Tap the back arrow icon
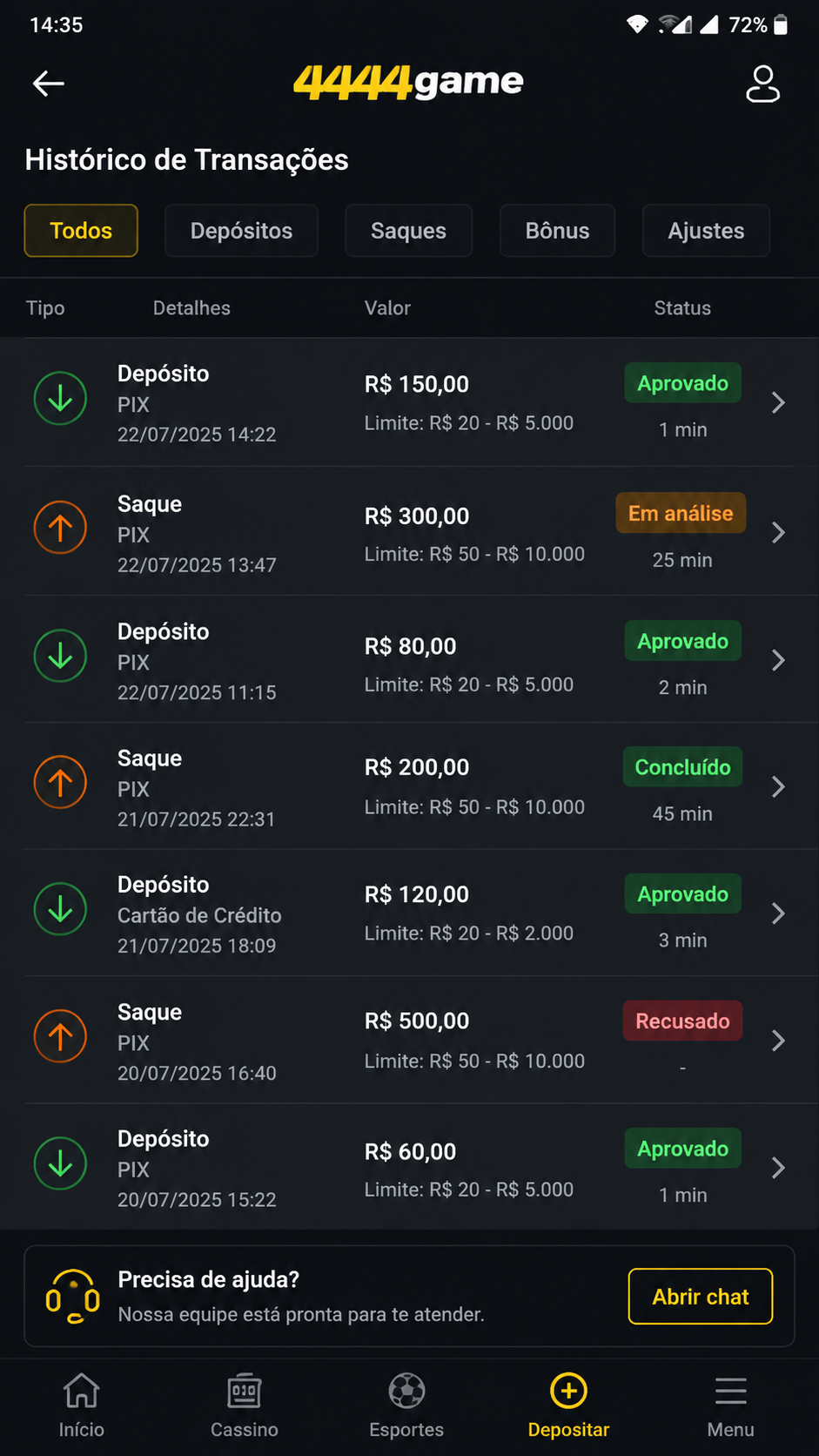Image resolution: width=819 pixels, height=1456 pixels. click(x=49, y=84)
